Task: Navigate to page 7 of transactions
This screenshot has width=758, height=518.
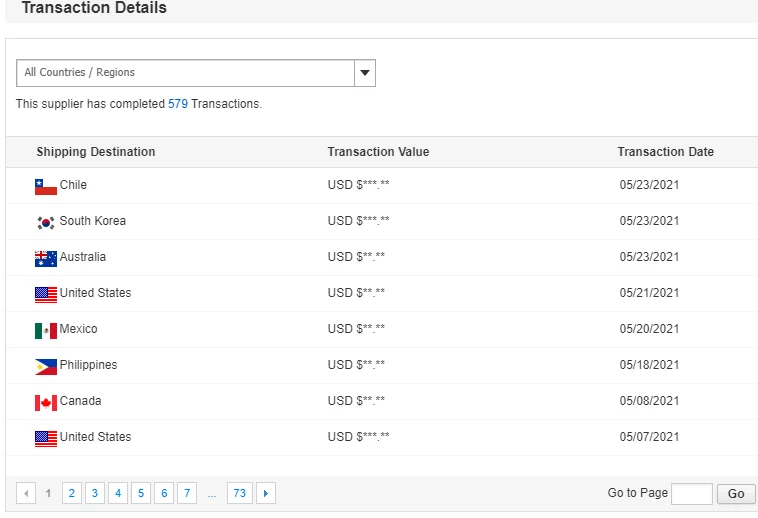Action: pyautogui.click(x=186, y=493)
